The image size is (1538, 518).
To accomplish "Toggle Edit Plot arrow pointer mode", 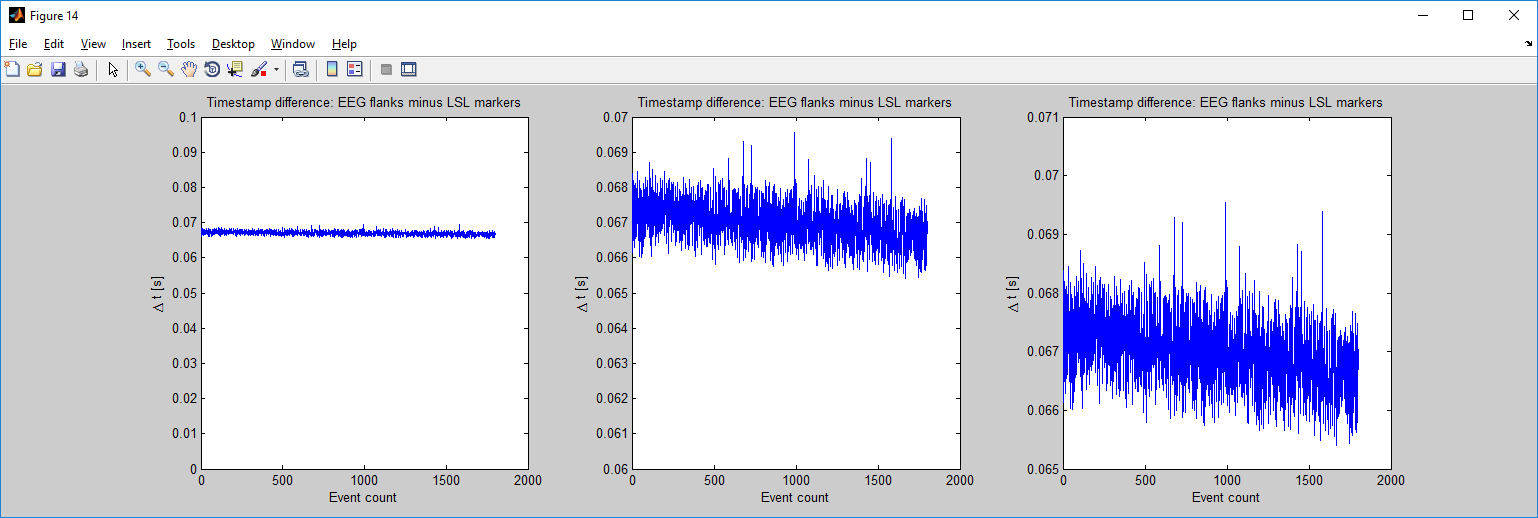I will tap(113, 69).
